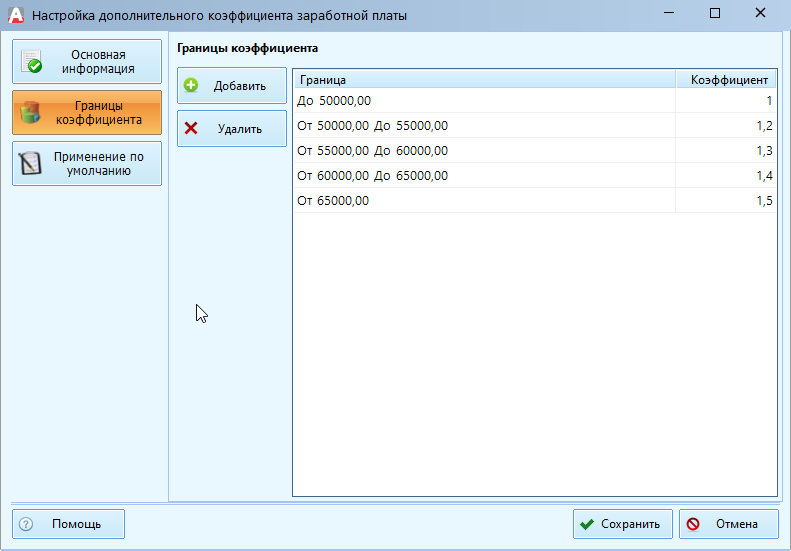Switch to Применение по умолчанию tab

(x=87, y=163)
